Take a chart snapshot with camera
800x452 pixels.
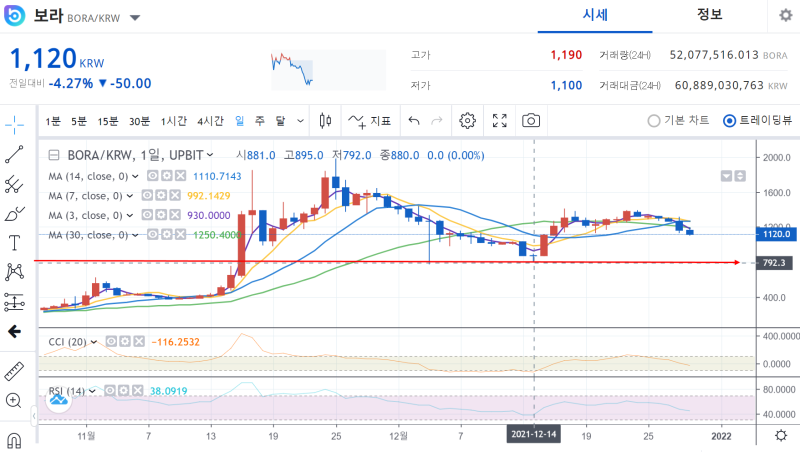531,121
